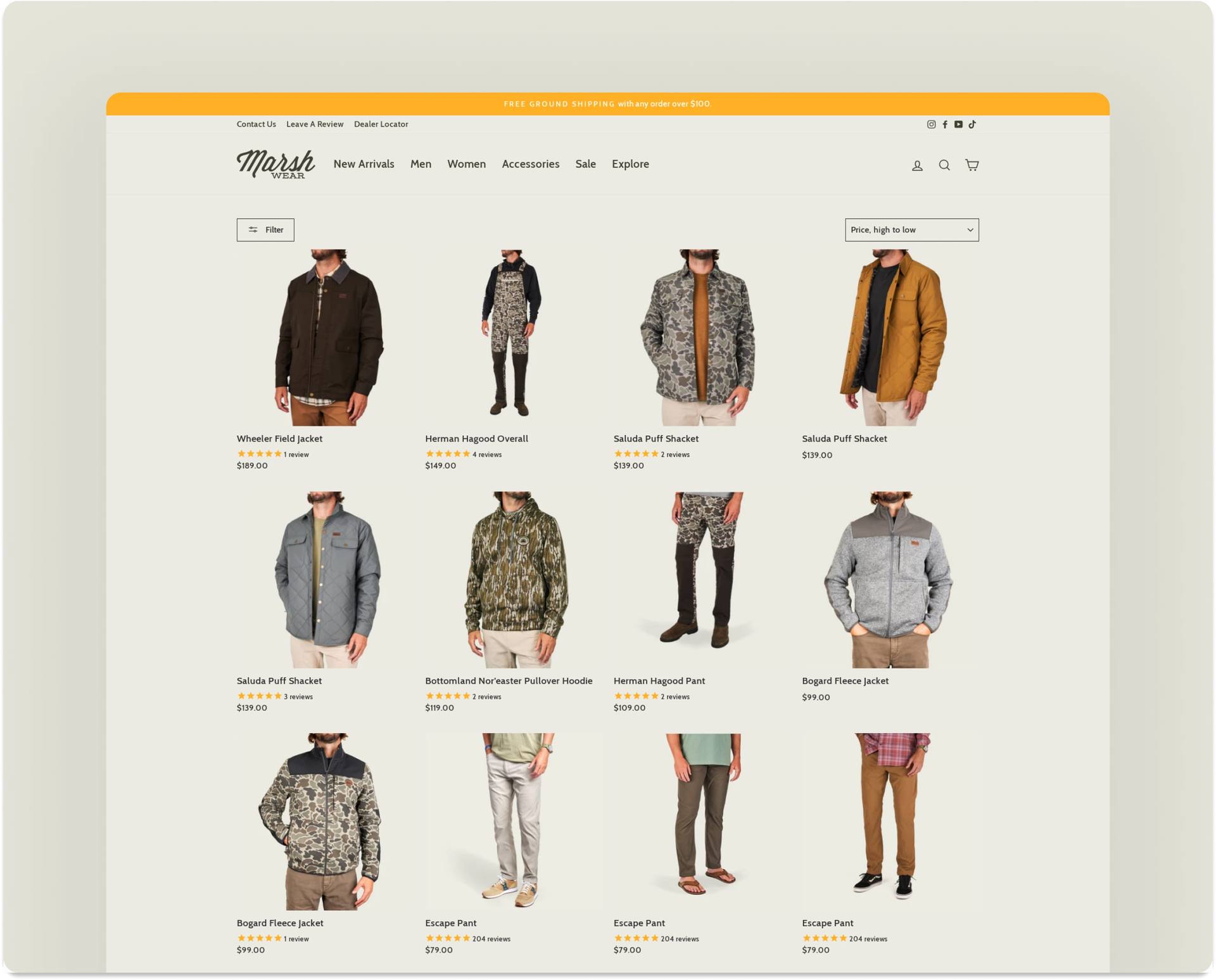Screen dimensions: 1216x980
Task: Open the search icon in navbar
Action: click(944, 164)
